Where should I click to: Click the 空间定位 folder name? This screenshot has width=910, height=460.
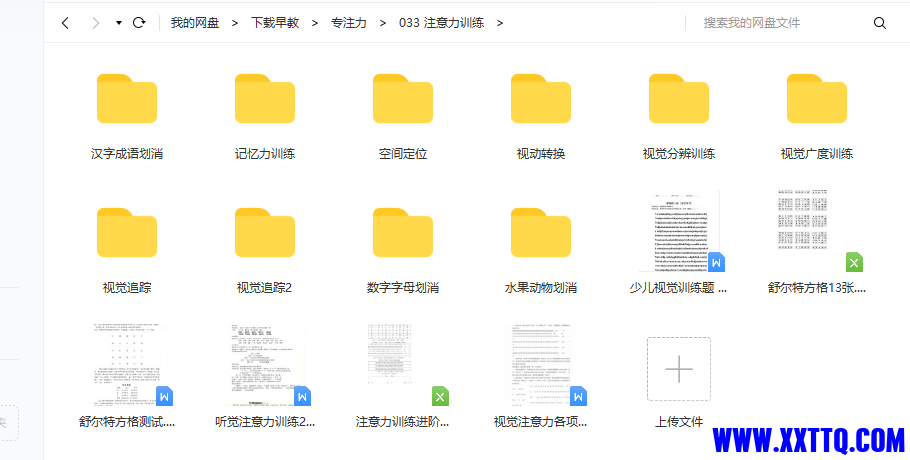click(x=403, y=154)
